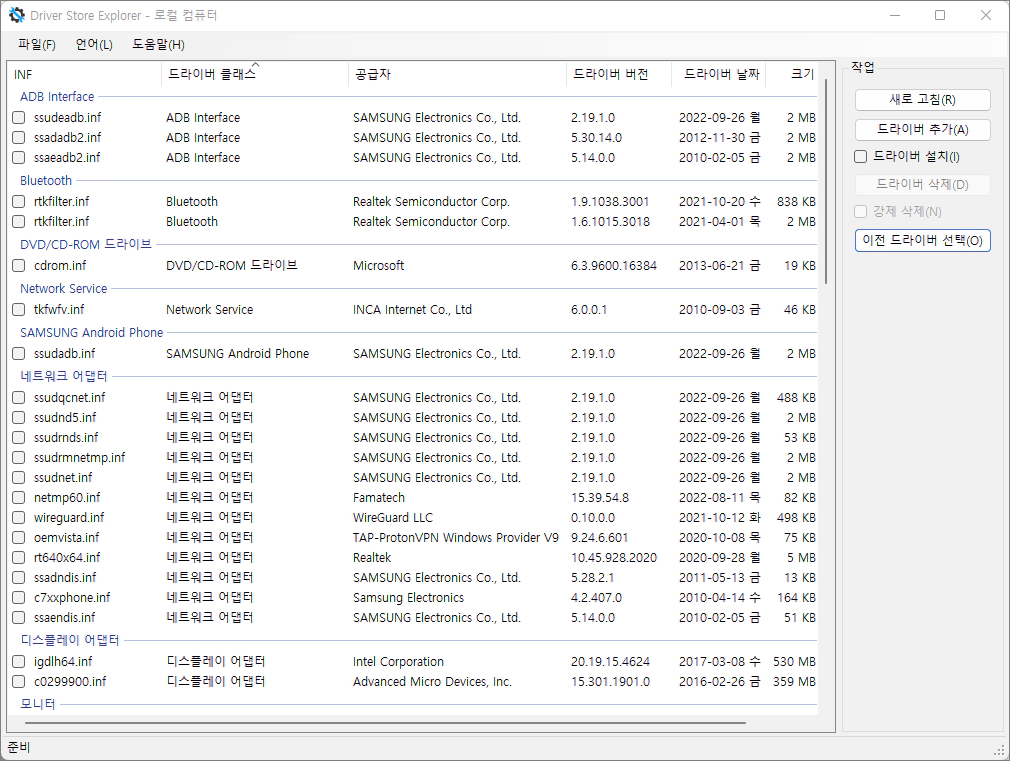Viewport: 1010px width, 761px height.
Task: Check the box for netmp60.inf
Action: point(19,497)
